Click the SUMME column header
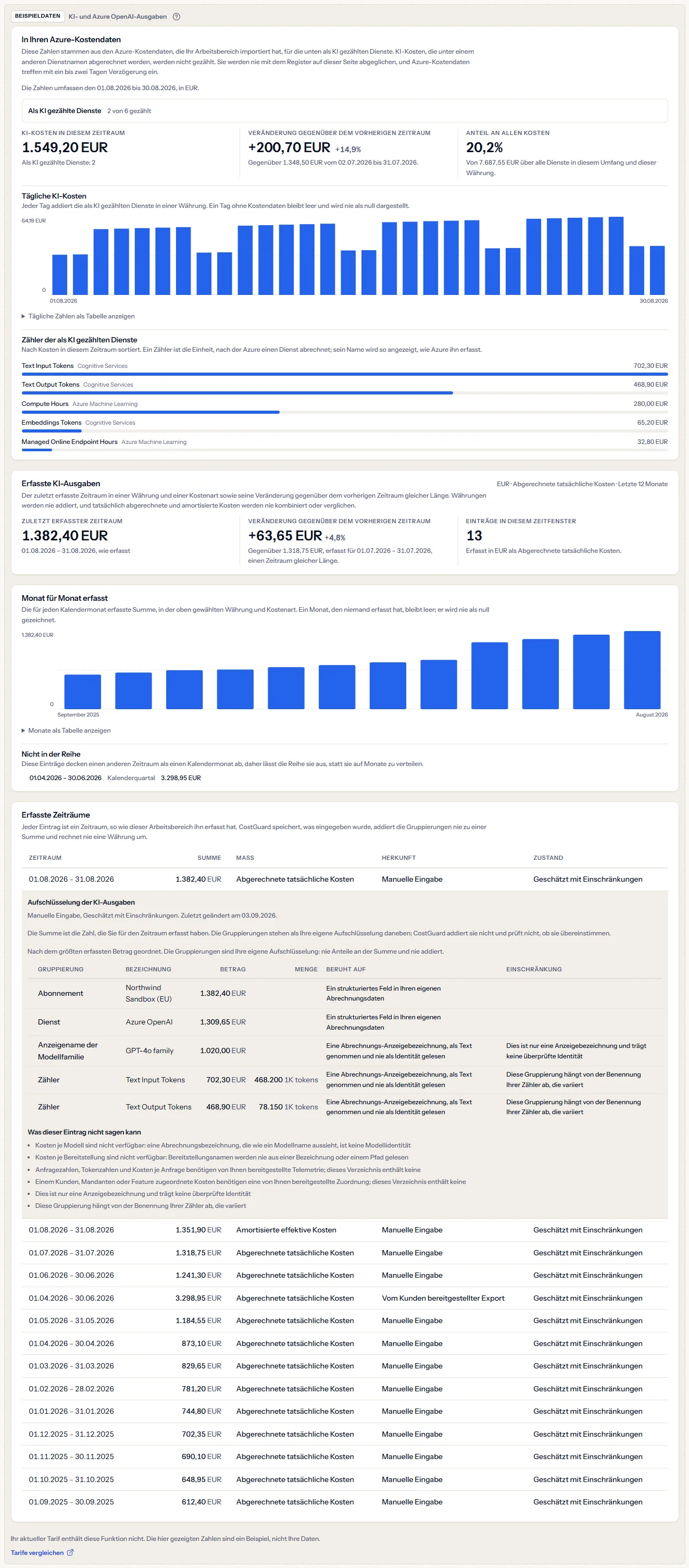The image size is (689, 1568). tap(209, 858)
